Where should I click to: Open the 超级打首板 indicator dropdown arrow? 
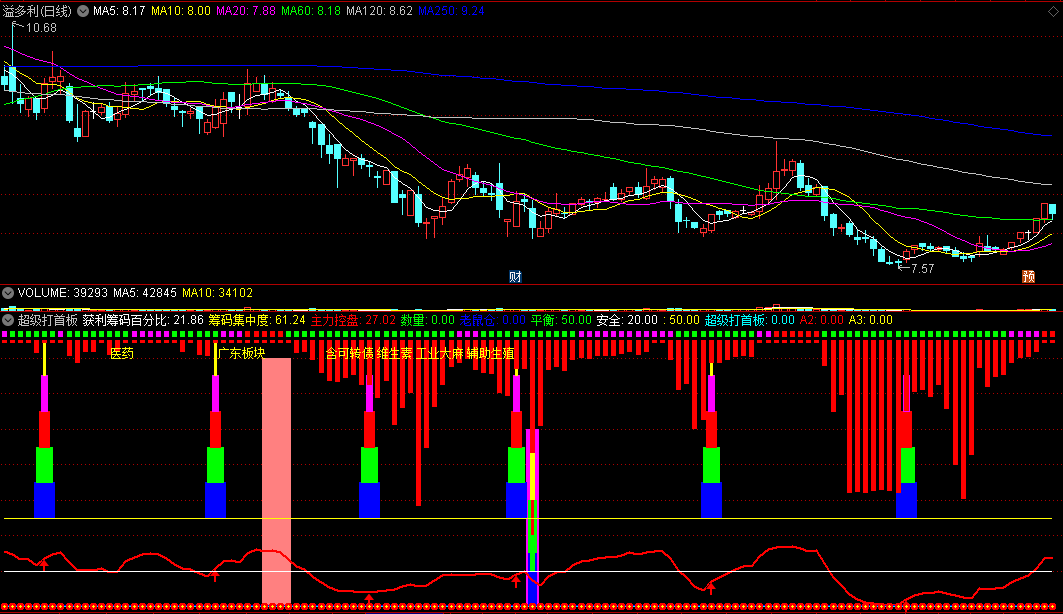pyautogui.click(x=8, y=320)
